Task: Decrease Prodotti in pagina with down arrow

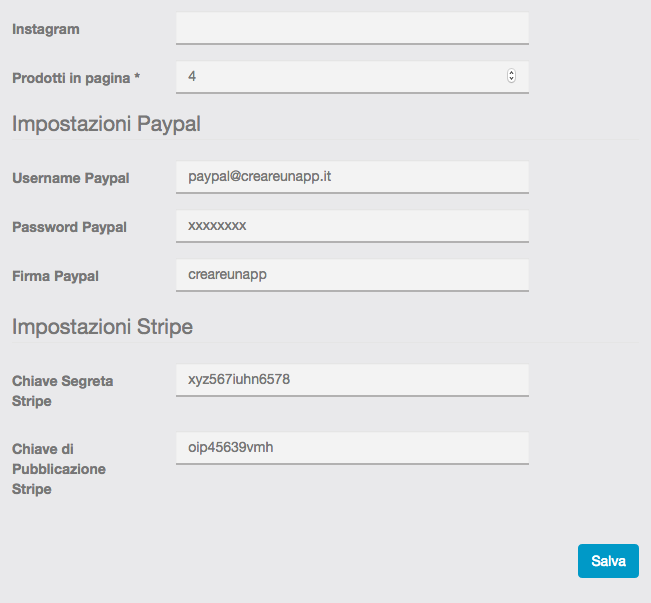Action: (512, 79)
